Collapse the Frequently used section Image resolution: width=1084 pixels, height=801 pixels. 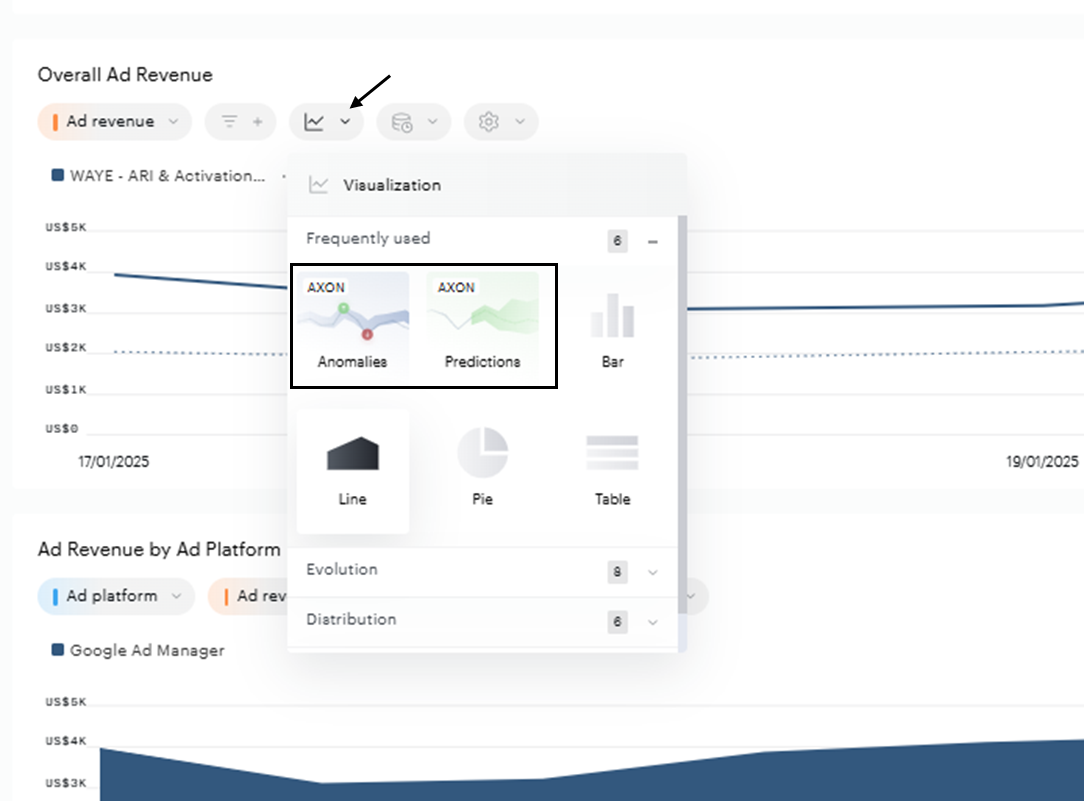point(651,240)
